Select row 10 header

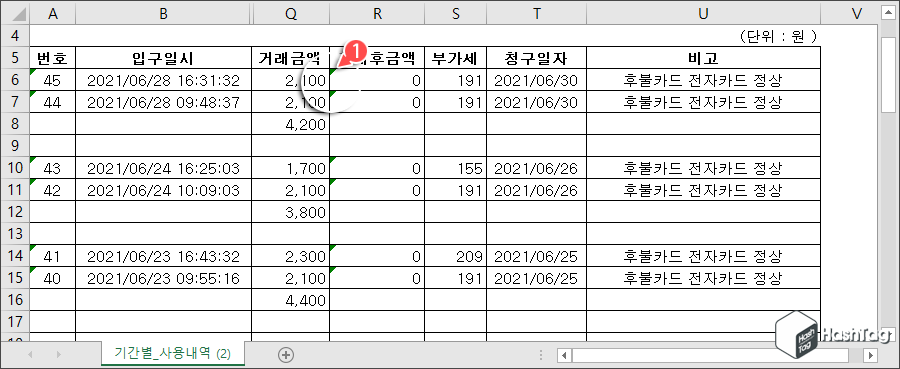pyautogui.click(x=15, y=168)
